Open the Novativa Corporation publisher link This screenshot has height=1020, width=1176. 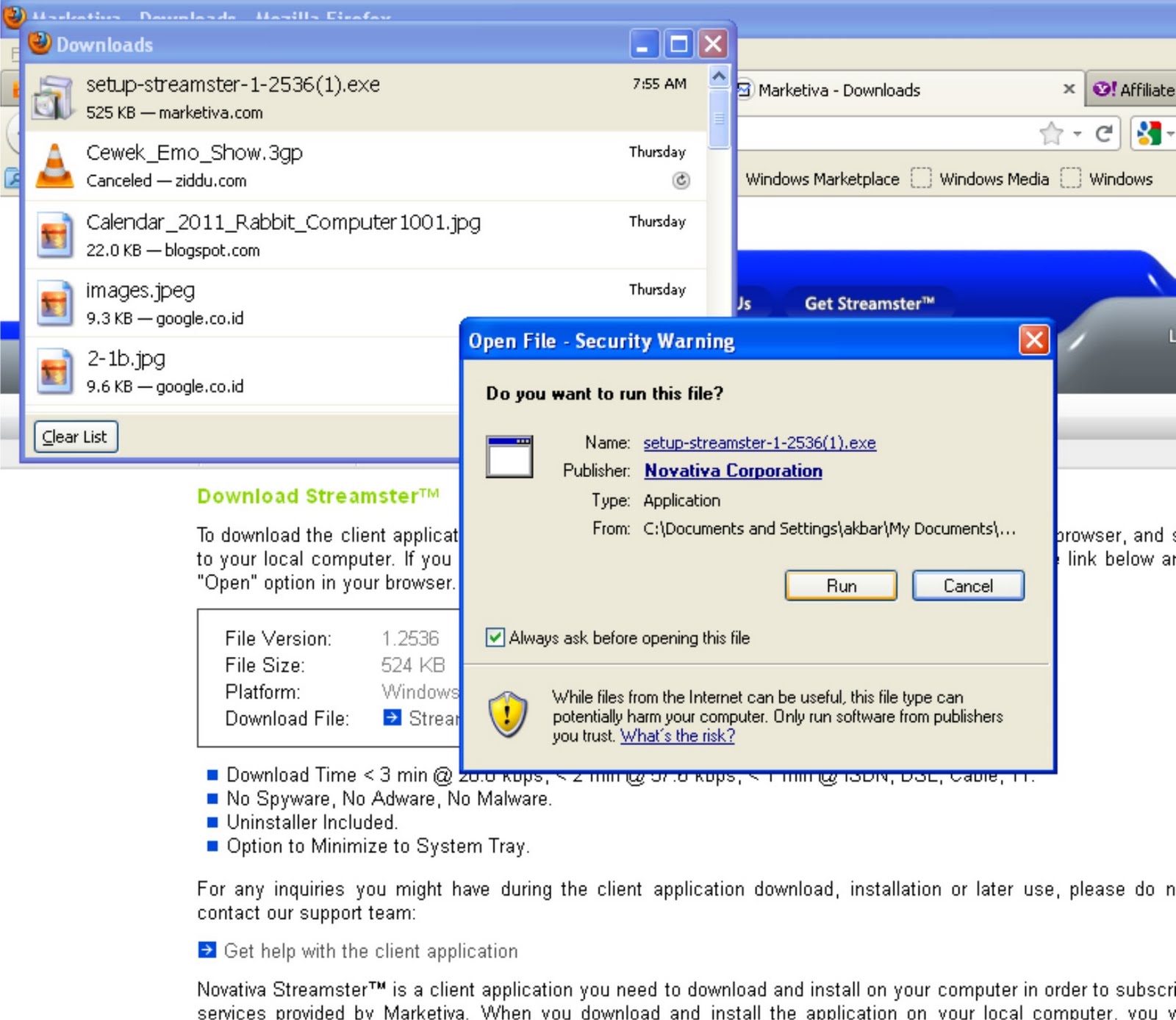click(x=733, y=470)
